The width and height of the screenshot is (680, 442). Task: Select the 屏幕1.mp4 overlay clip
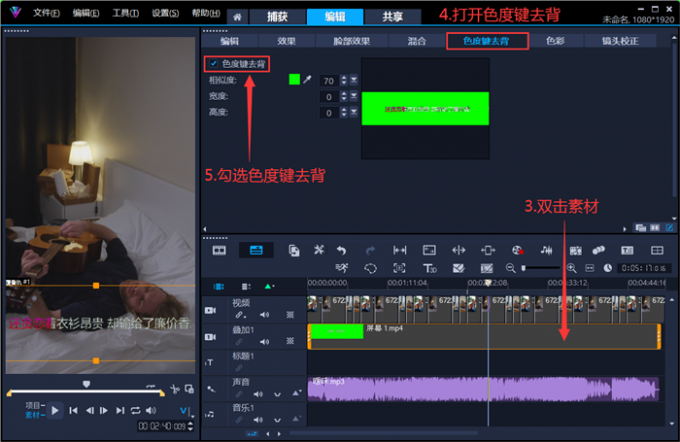point(484,337)
